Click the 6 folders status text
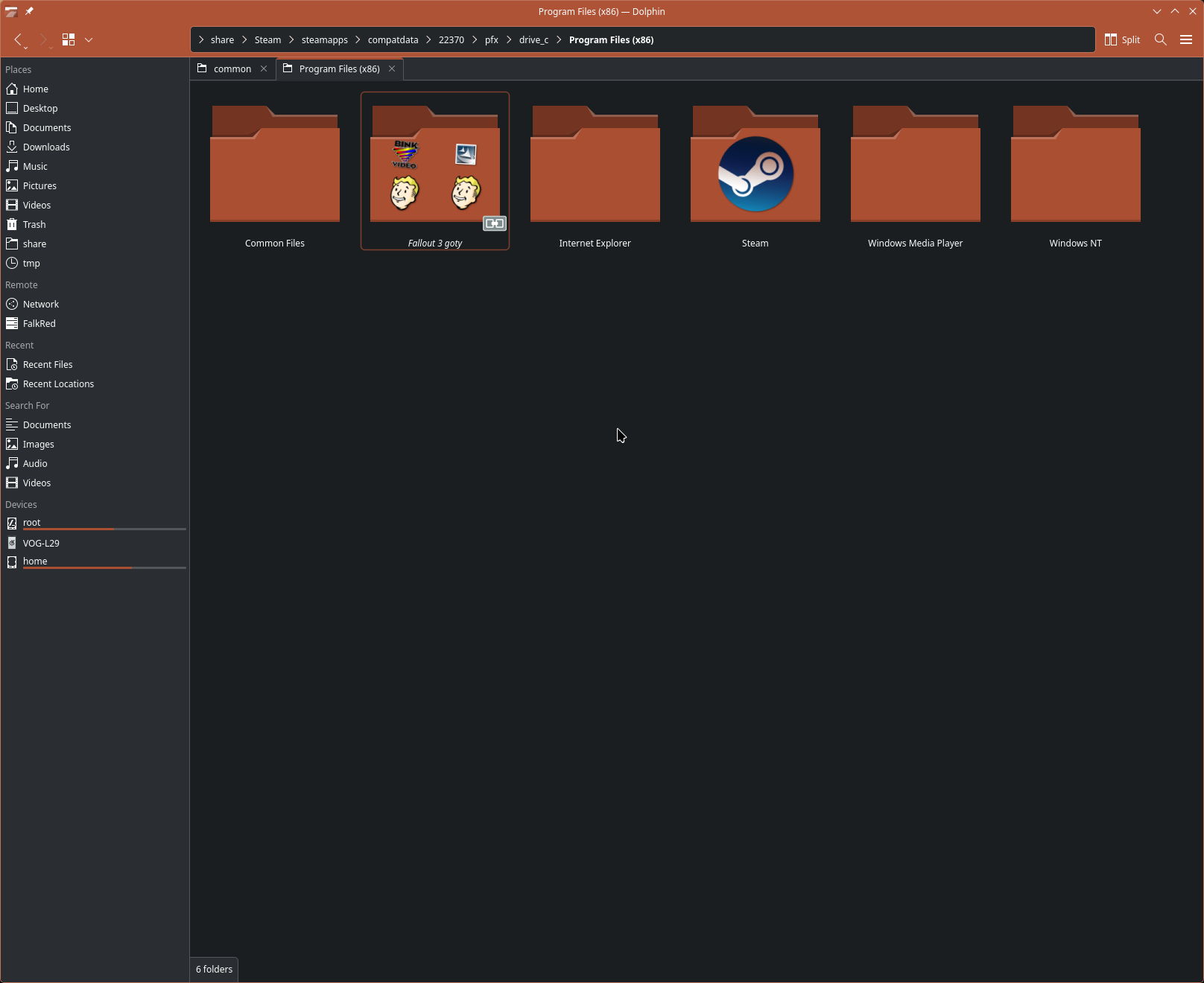Viewport: 1204px width, 983px height. pos(214,969)
